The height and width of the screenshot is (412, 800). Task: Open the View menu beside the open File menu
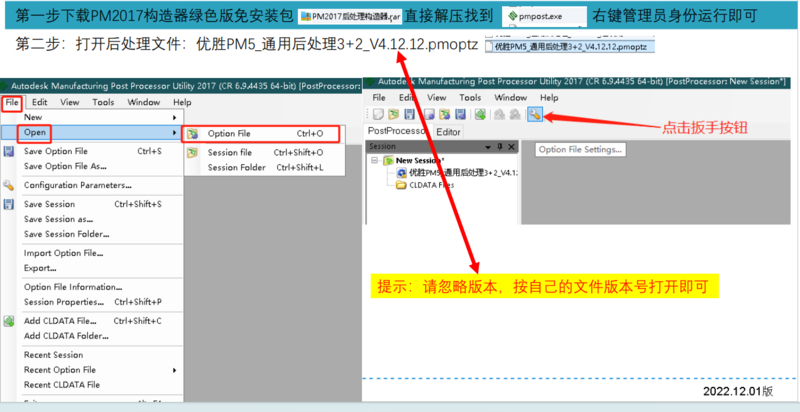[x=70, y=102]
